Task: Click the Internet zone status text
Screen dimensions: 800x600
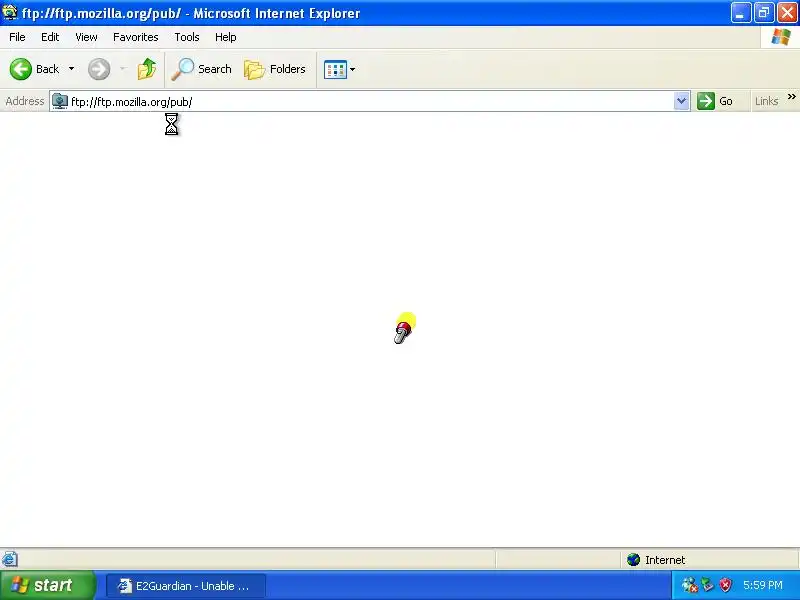Action: point(665,560)
